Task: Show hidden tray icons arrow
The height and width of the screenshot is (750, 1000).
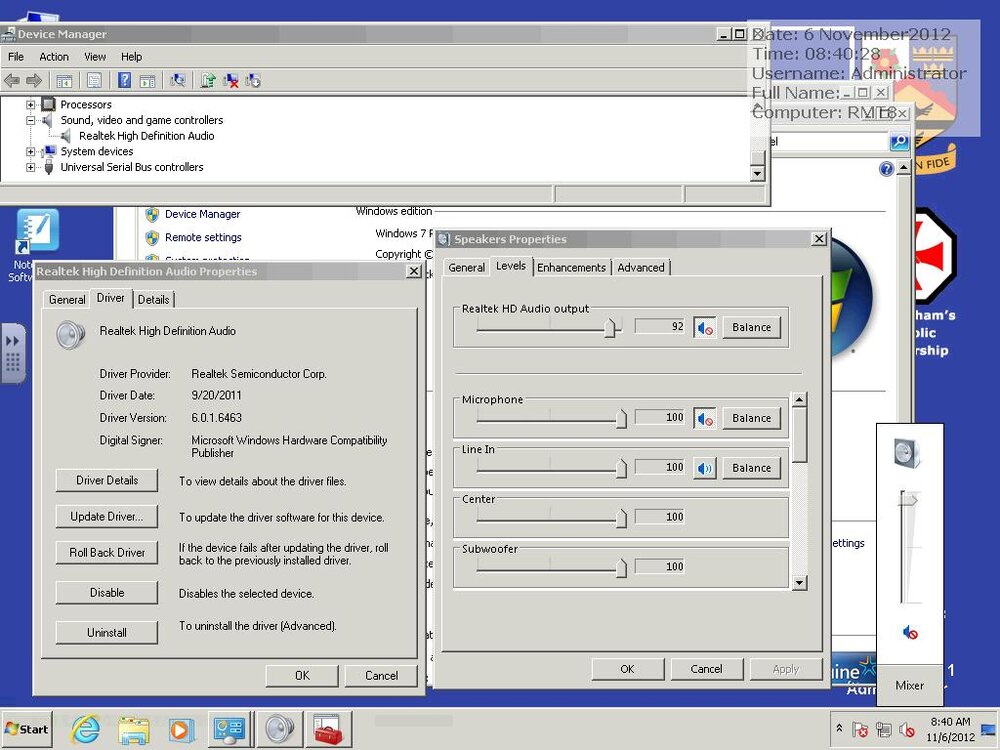Action: click(839, 728)
